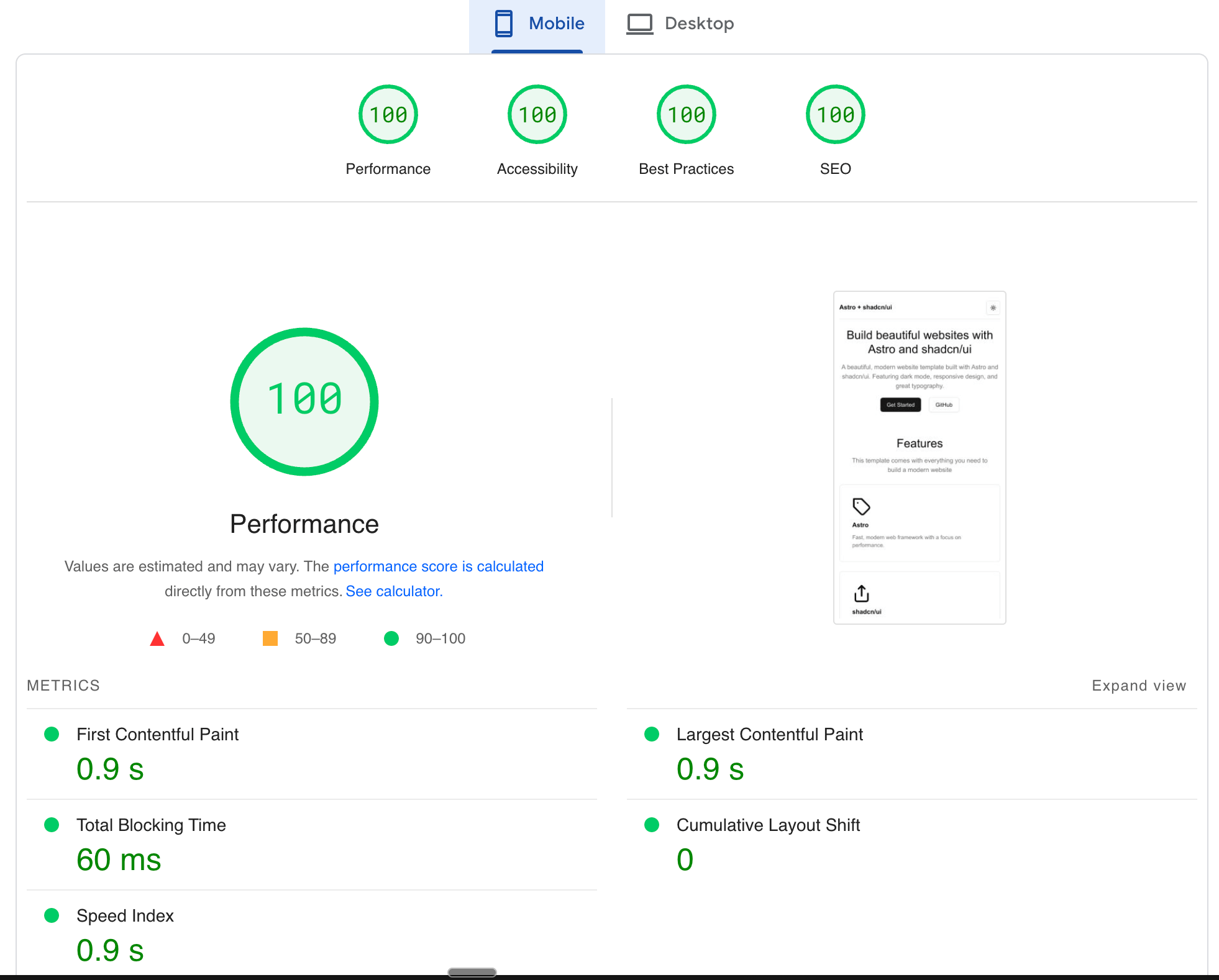Viewport: 1219px width, 980px height.
Task: Expand the First Contentful Paint metric
Action: point(158,734)
